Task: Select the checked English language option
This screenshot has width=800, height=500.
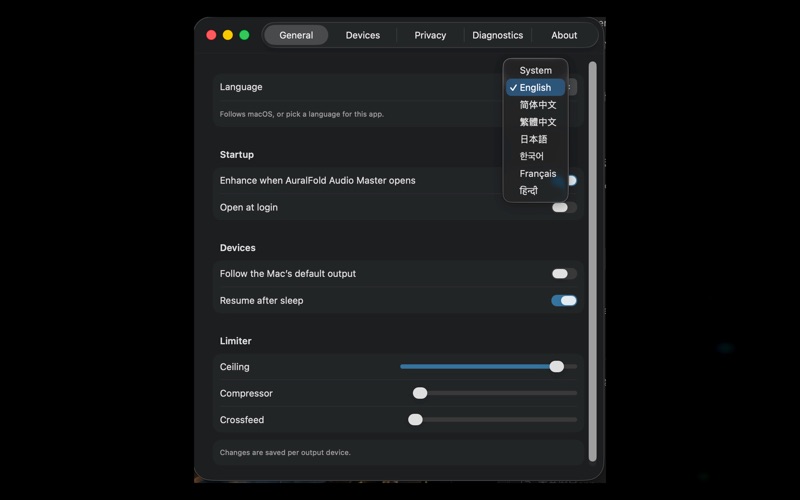Action: (x=535, y=88)
